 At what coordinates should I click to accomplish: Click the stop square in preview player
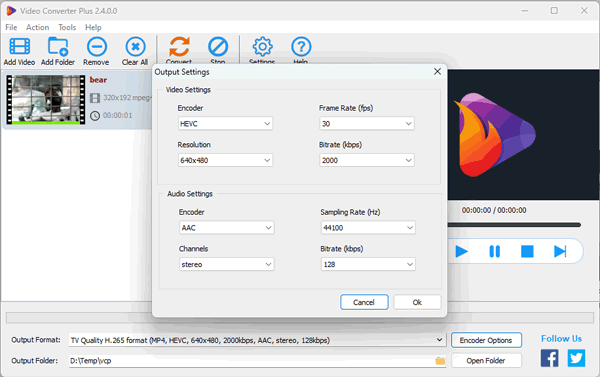coord(527,251)
